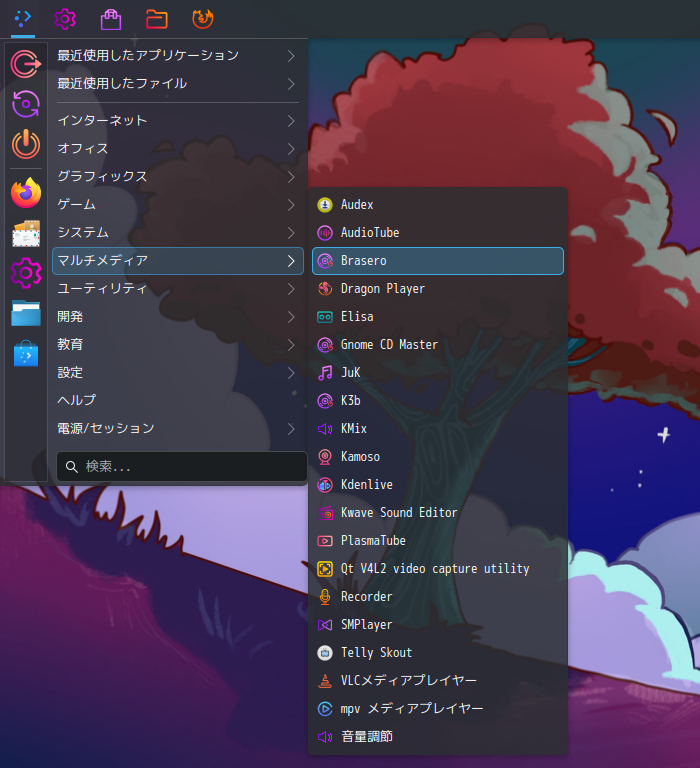Screen dimensions: 700x768
Task: Click the Qt V4L2 capture utility icon
Action: [325, 569]
